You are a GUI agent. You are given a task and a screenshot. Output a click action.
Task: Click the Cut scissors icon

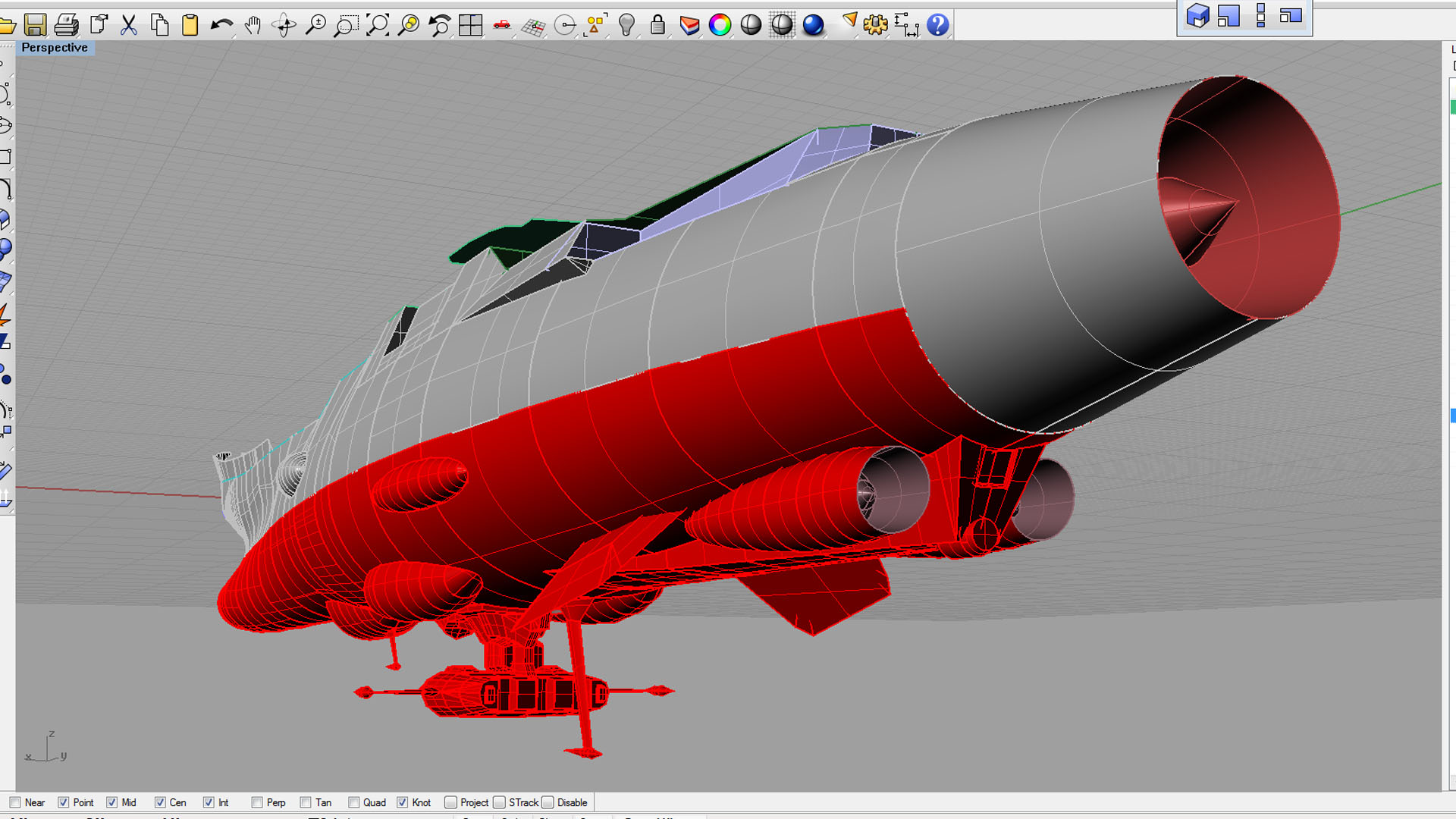[129, 25]
